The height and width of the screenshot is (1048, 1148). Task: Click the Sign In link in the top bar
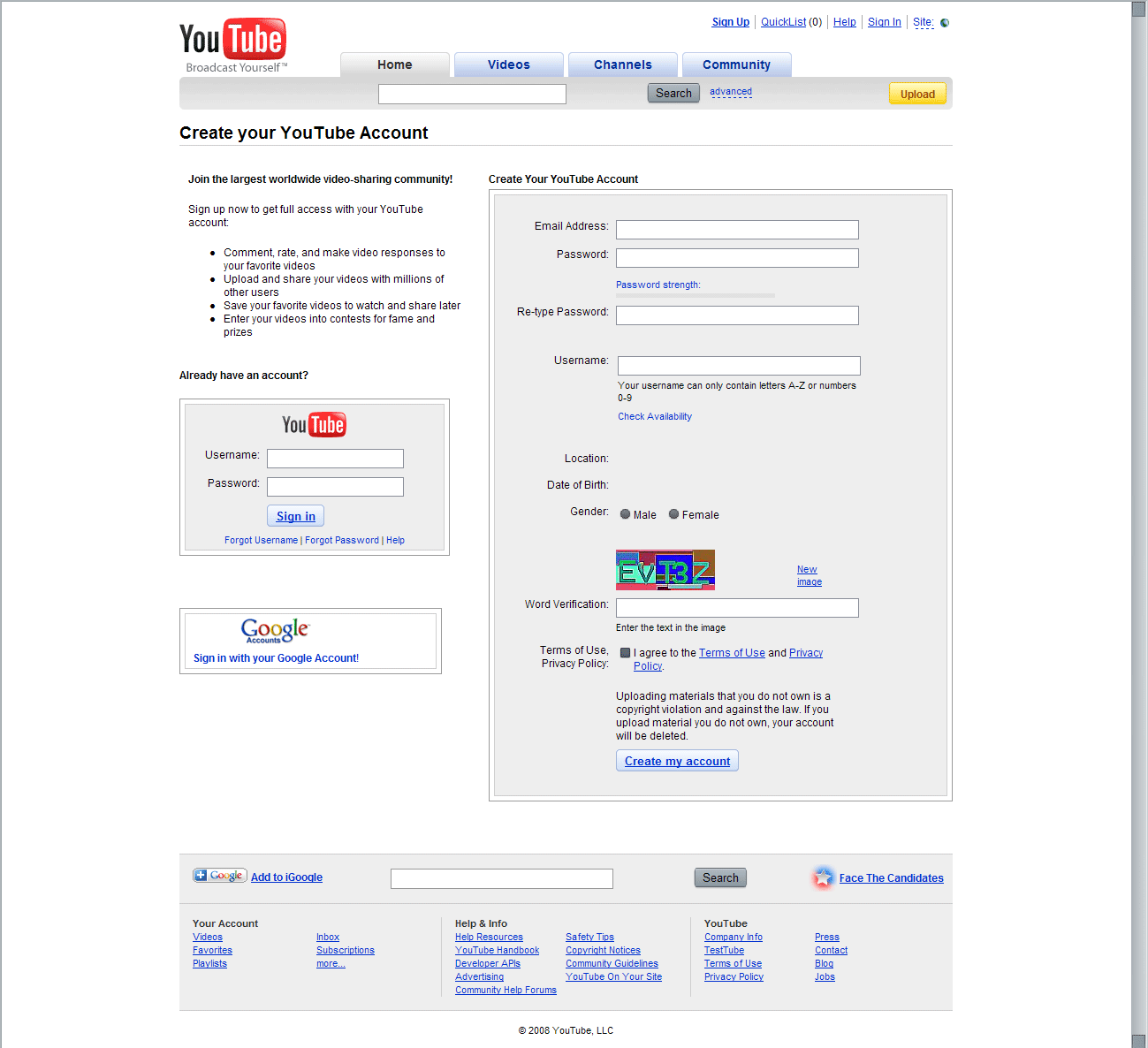(x=885, y=22)
